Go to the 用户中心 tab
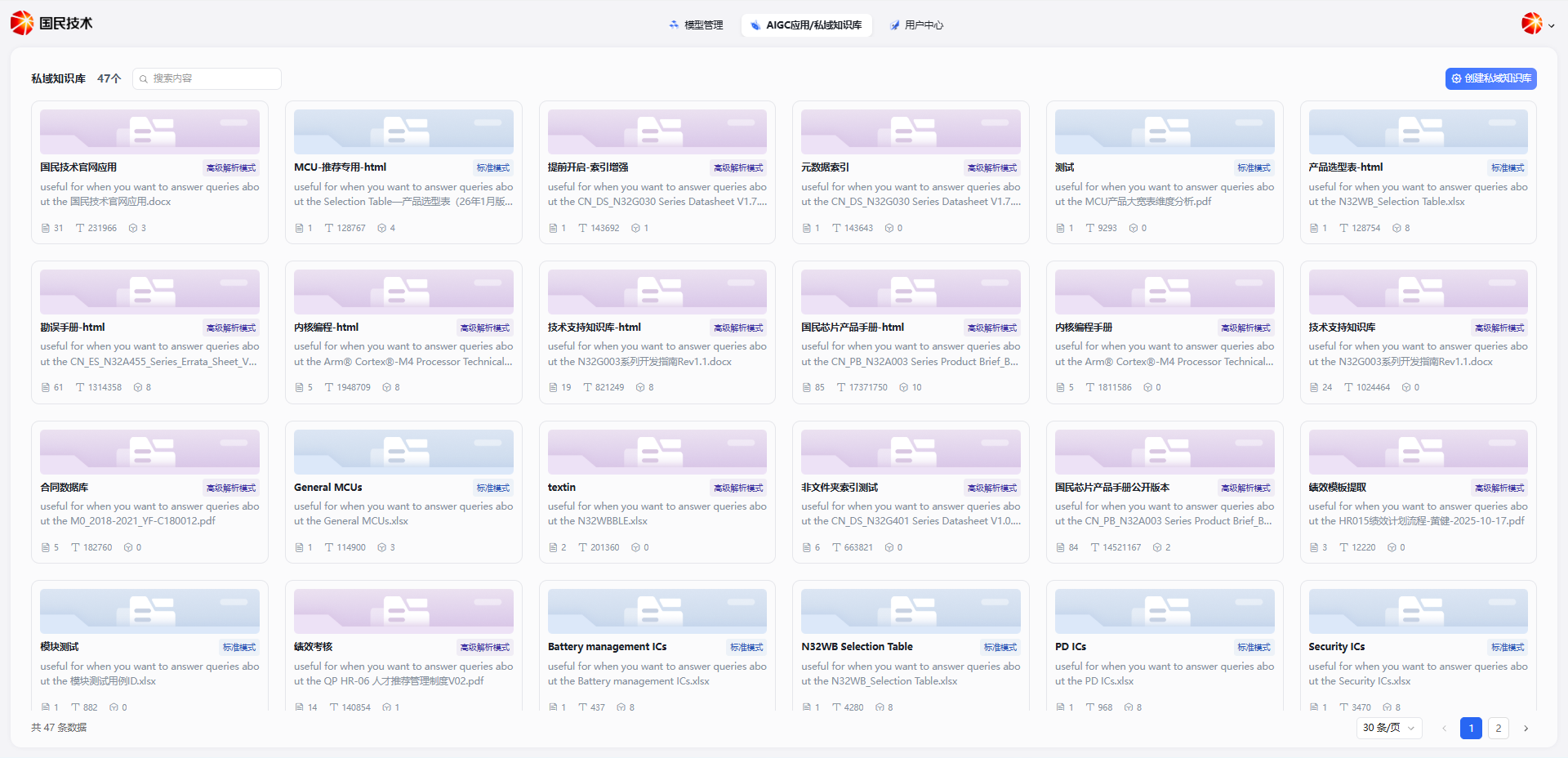This screenshot has width=1568, height=758. click(916, 25)
